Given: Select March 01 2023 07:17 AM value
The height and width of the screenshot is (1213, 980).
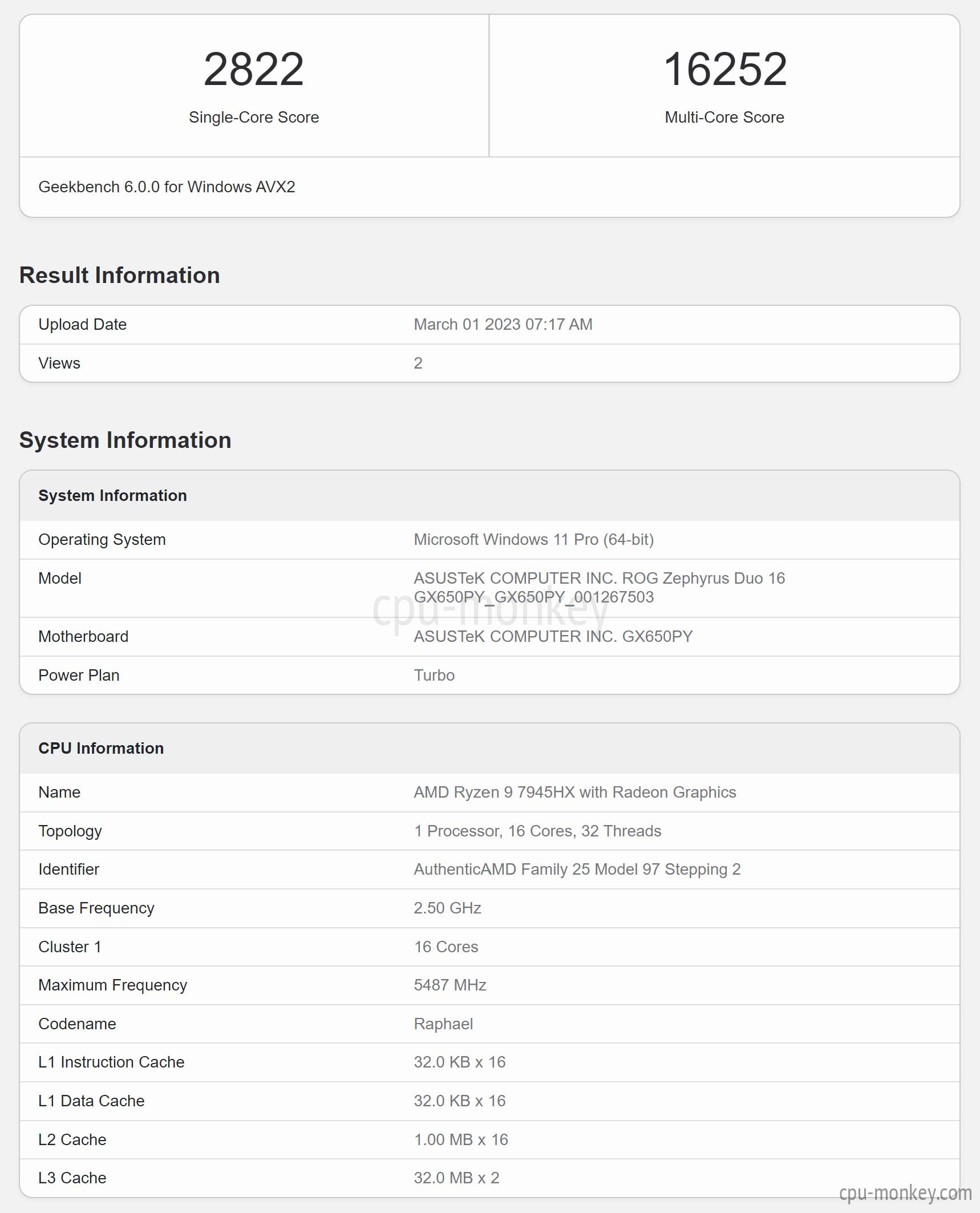Looking at the screenshot, I should (503, 325).
